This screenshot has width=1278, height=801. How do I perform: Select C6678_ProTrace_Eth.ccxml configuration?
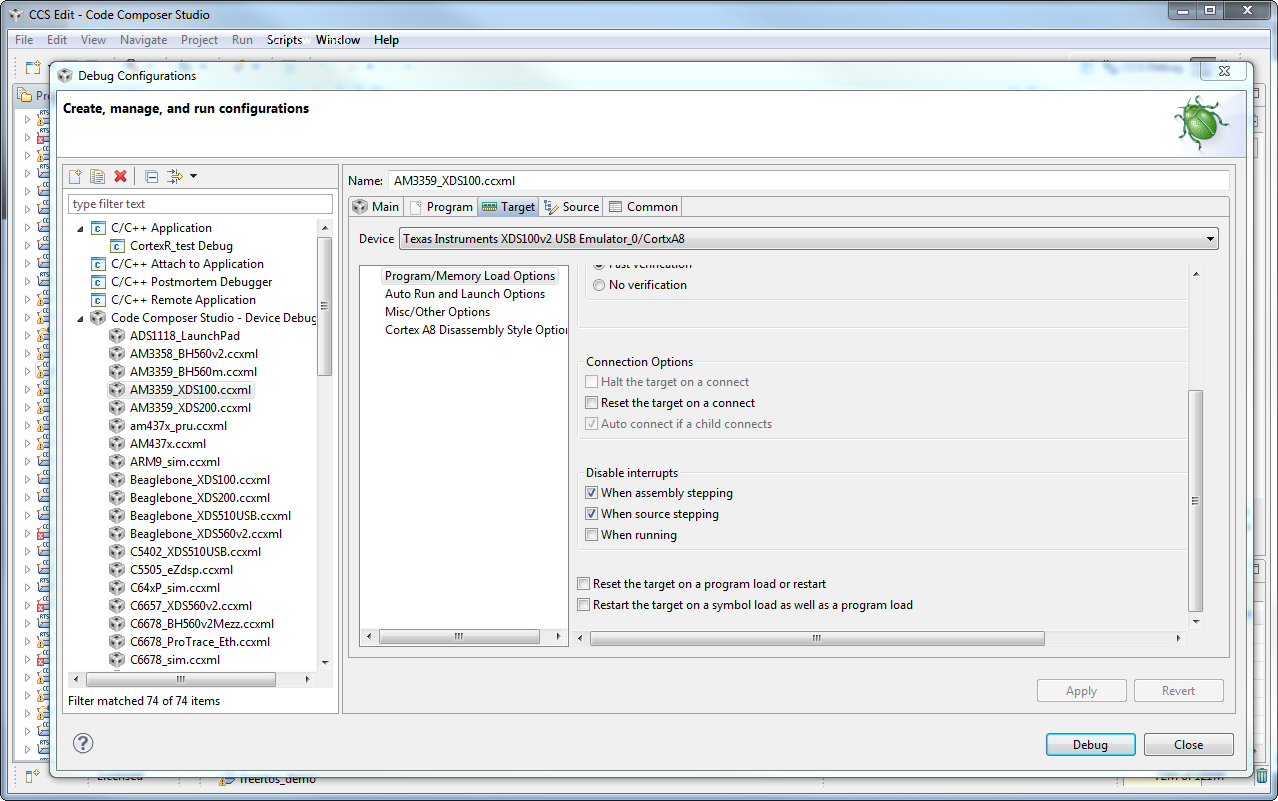tap(200, 642)
